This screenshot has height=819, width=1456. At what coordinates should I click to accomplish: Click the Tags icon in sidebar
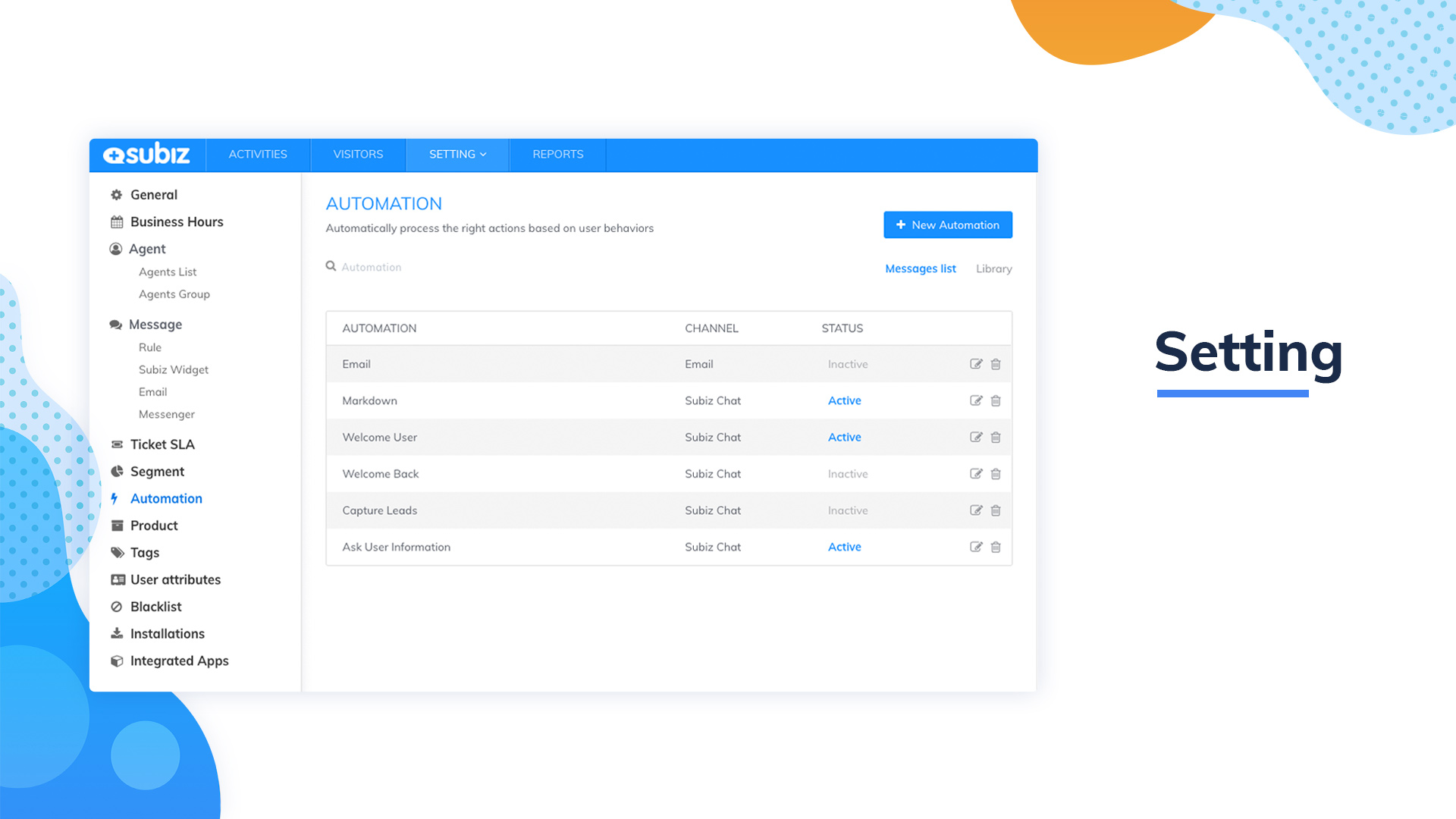118,552
